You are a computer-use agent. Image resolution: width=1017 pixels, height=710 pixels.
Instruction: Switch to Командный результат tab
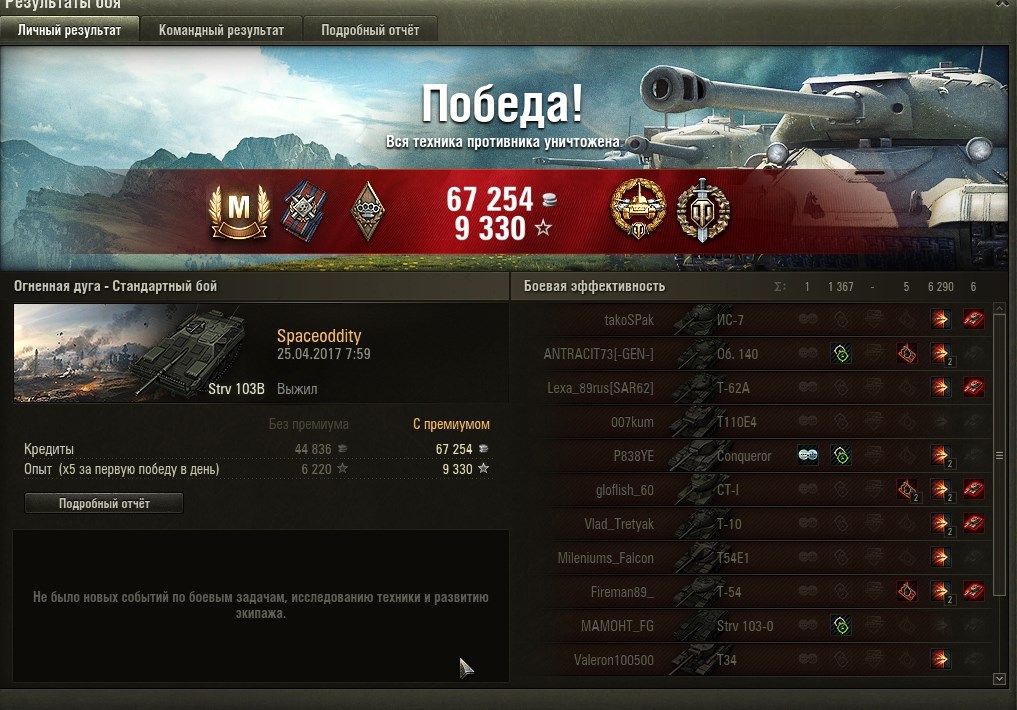click(221, 30)
